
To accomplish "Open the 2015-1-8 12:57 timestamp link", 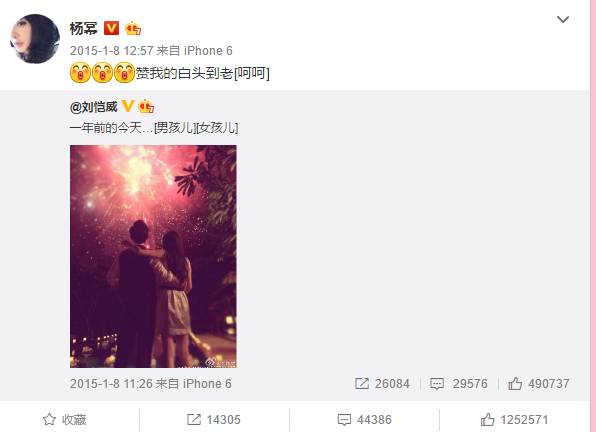I will (x=111, y=51).
